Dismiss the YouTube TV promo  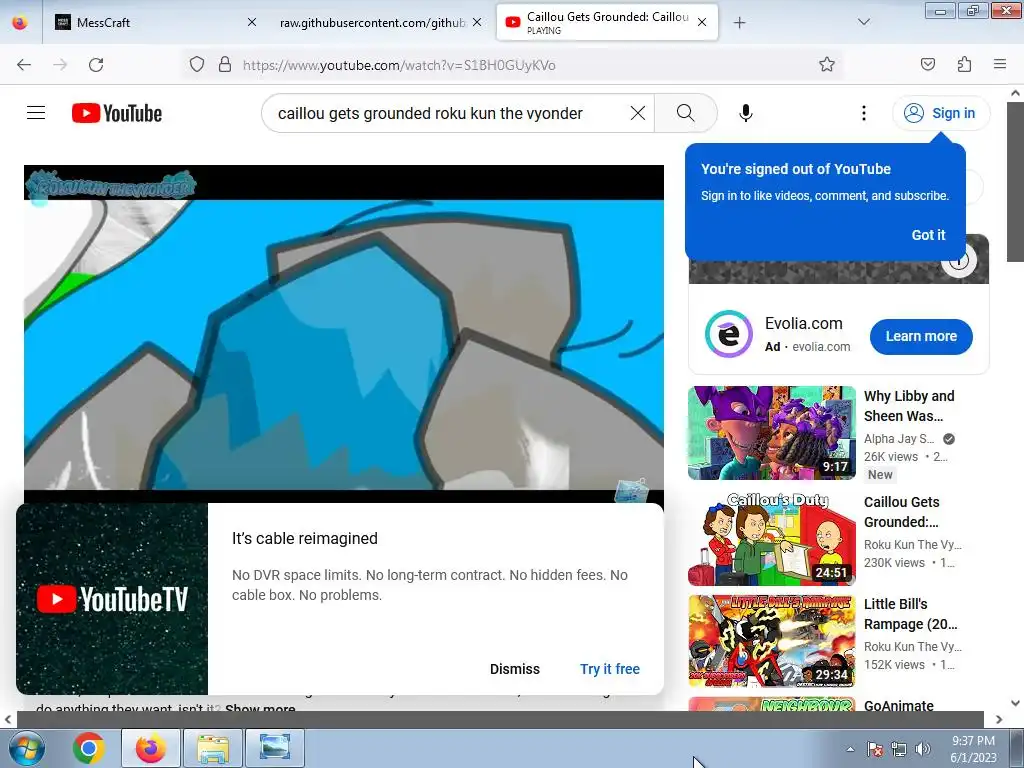515,669
